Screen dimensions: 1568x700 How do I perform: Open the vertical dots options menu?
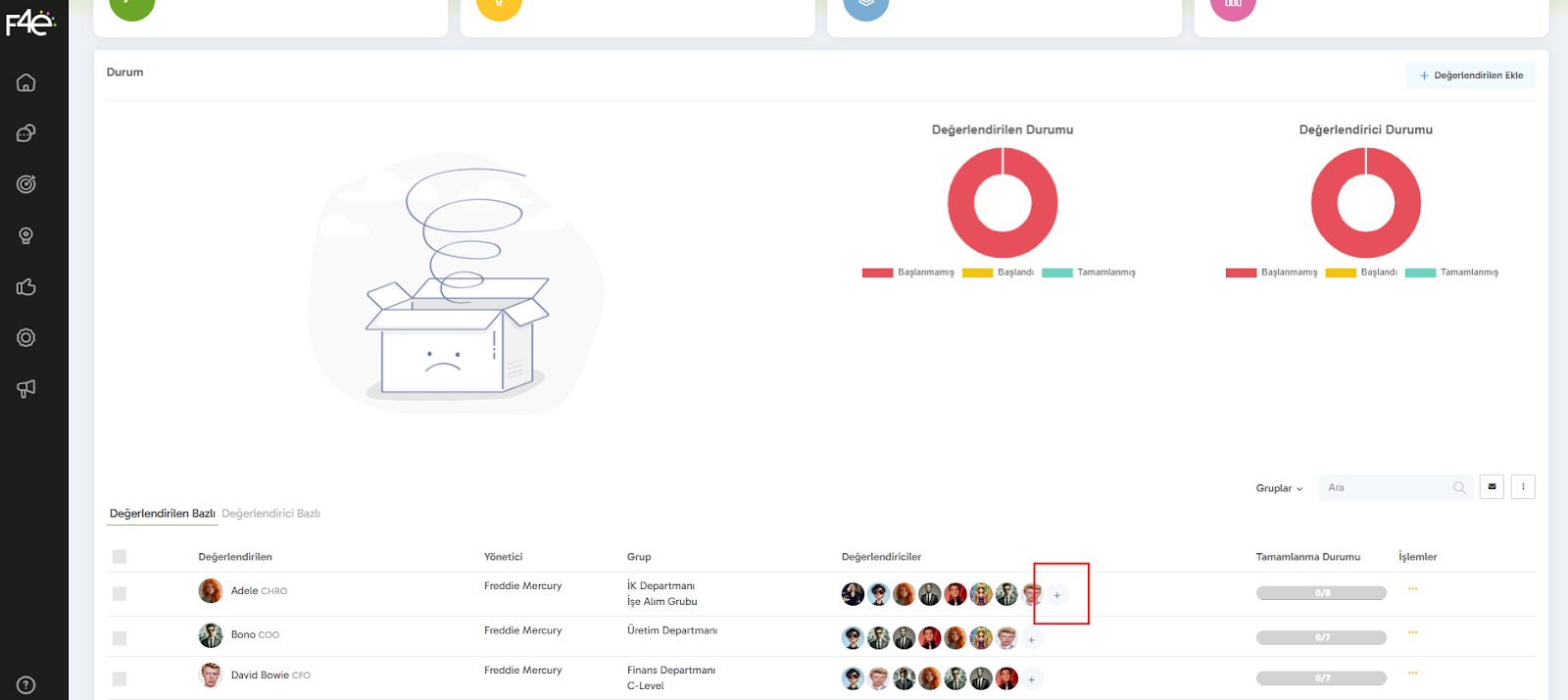(1523, 487)
